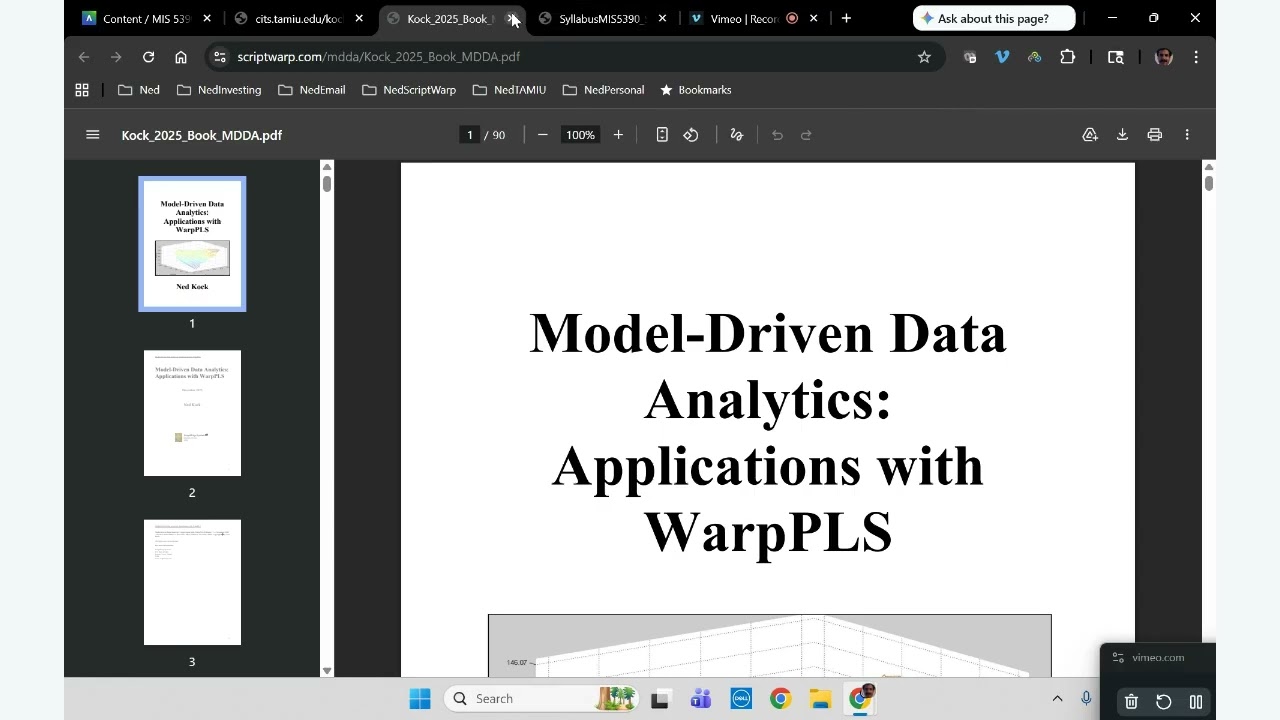The height and width of the screenshot is (720, 1280).
Task: Close the Kock_2025_Book tab
Action: [512, 18]
